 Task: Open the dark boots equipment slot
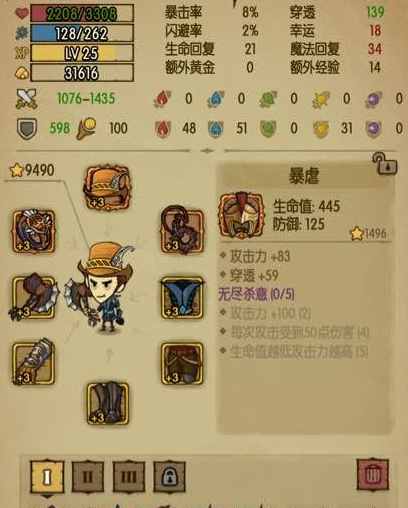tap(108, 403)
